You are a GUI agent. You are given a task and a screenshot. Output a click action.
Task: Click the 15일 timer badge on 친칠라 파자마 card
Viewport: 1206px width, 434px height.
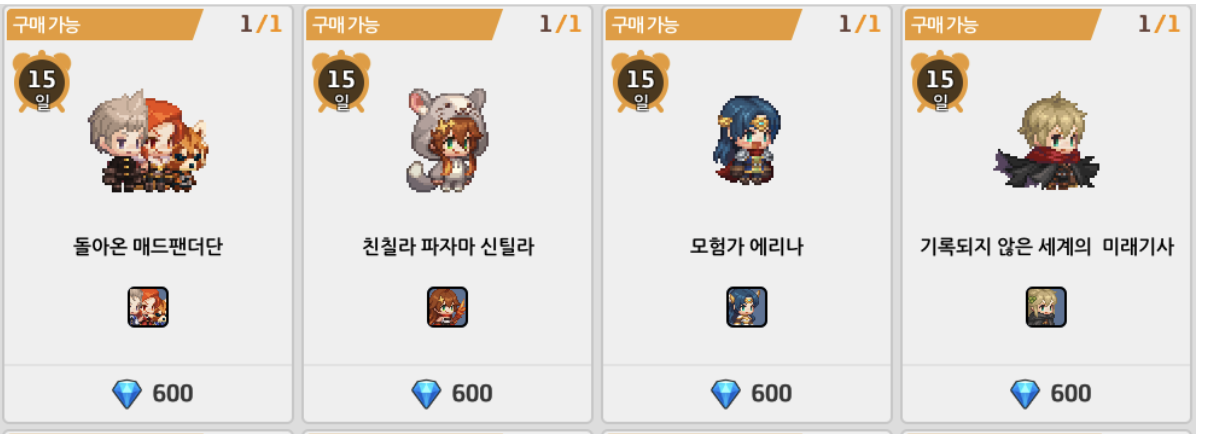pyautogui.click(x=341, y=82)
